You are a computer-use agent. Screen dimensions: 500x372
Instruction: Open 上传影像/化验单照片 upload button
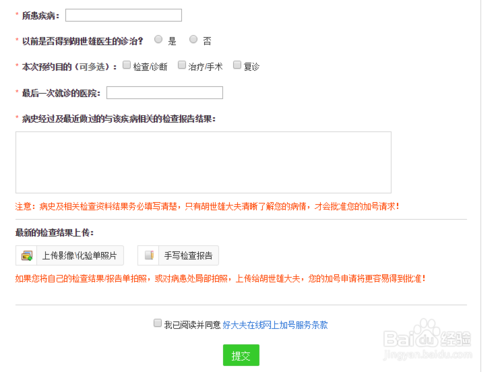pyautogui.click(x=69, y=256)
